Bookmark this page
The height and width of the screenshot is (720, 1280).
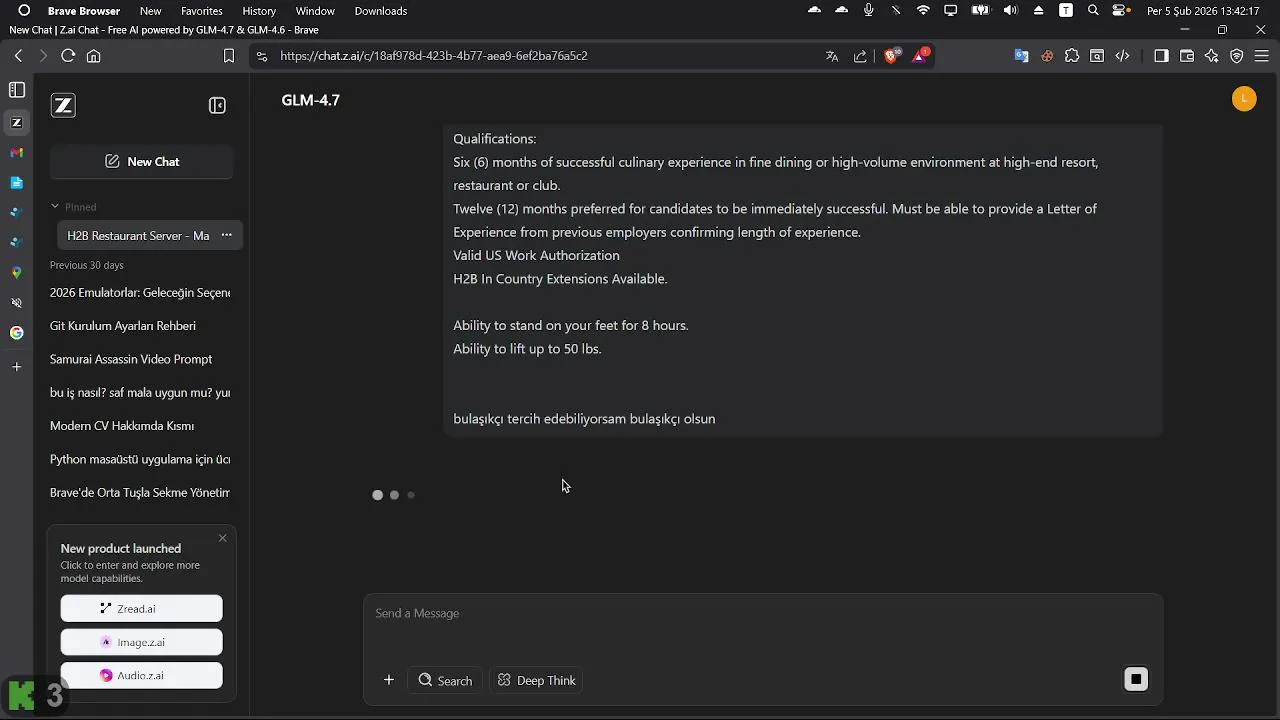tap(228, 56)
